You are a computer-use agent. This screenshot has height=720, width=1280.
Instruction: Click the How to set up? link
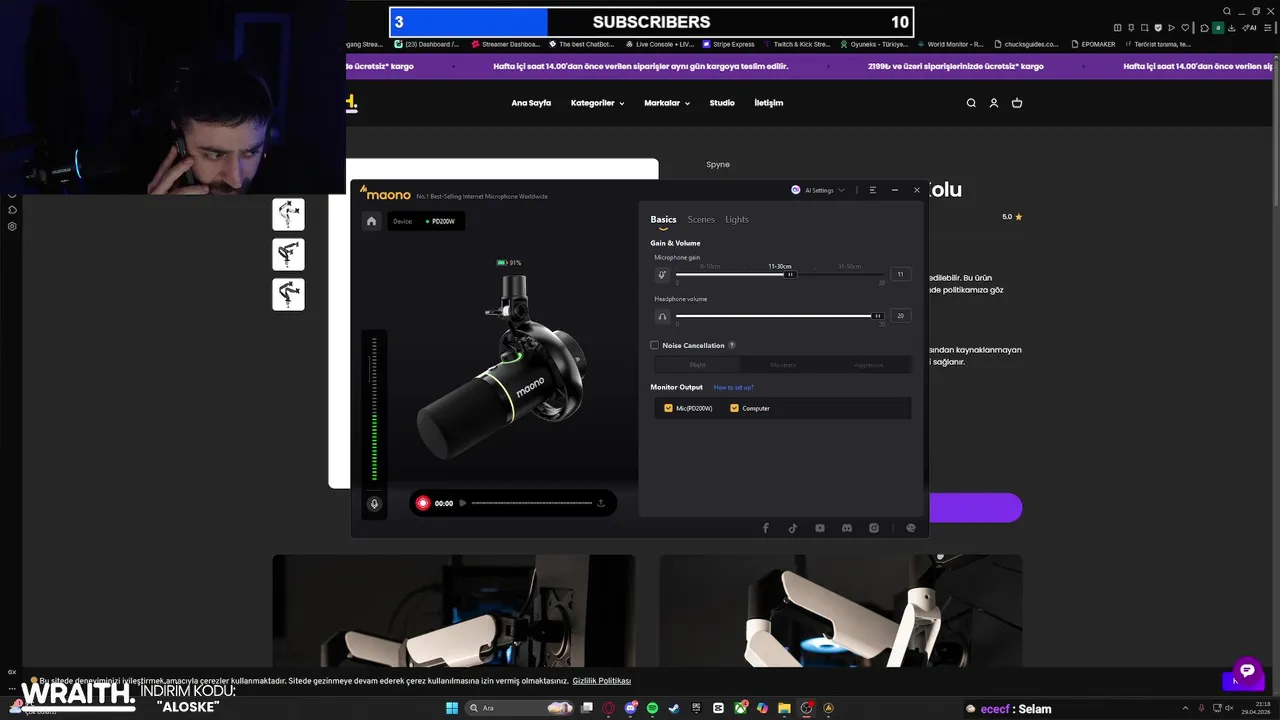(733, 387)
